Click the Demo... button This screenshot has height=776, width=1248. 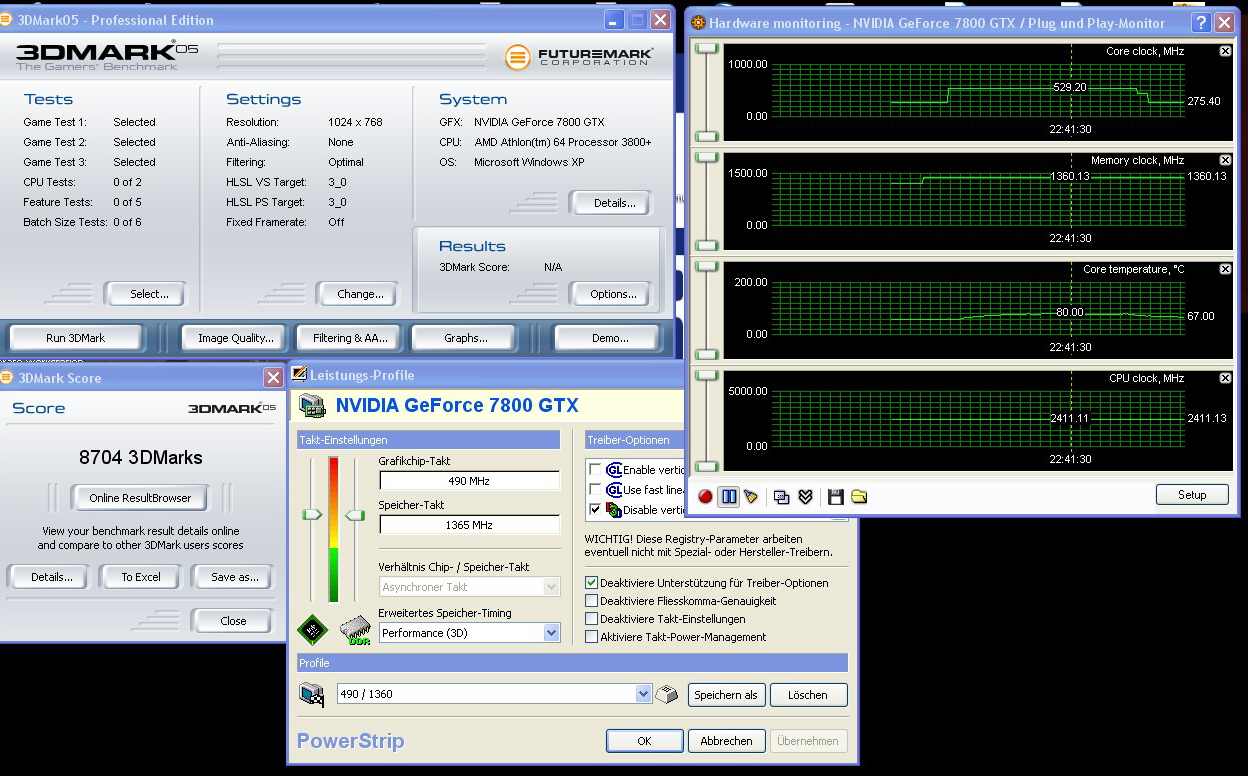pos(610,338)
